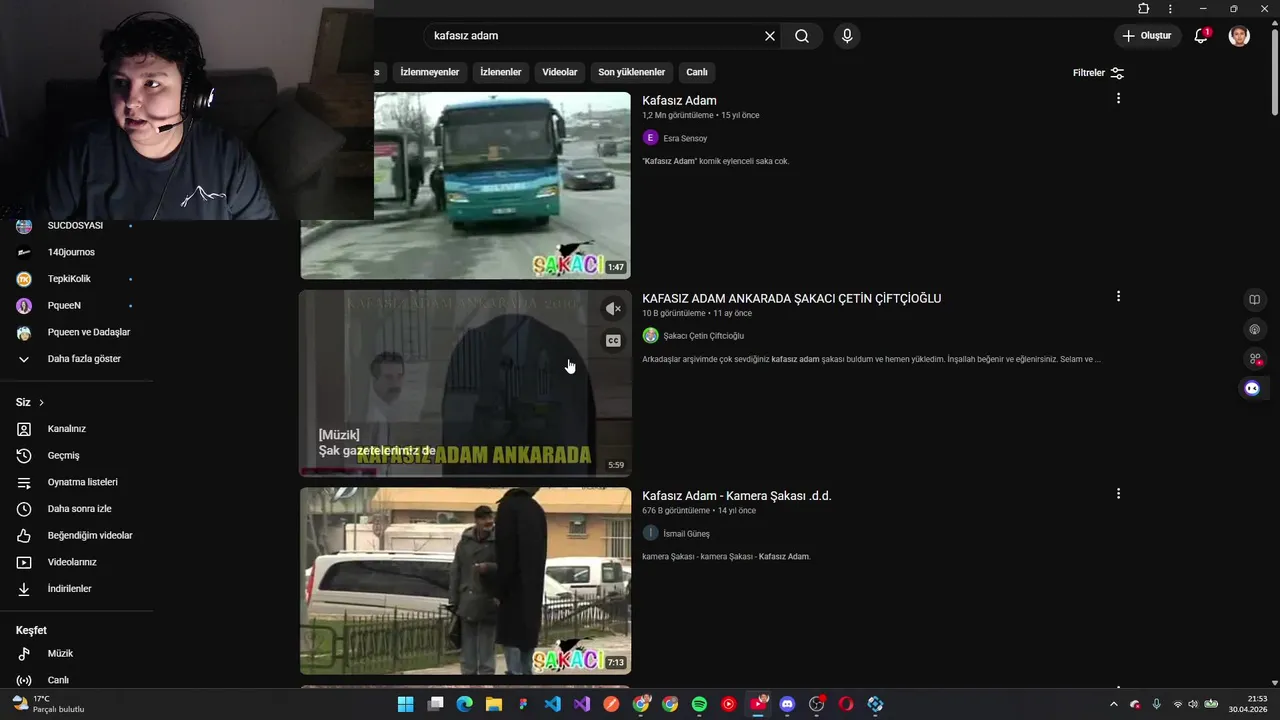Select the Son yüklenenler chip
Screen dimensions: 1280x720
click(631, 72)
